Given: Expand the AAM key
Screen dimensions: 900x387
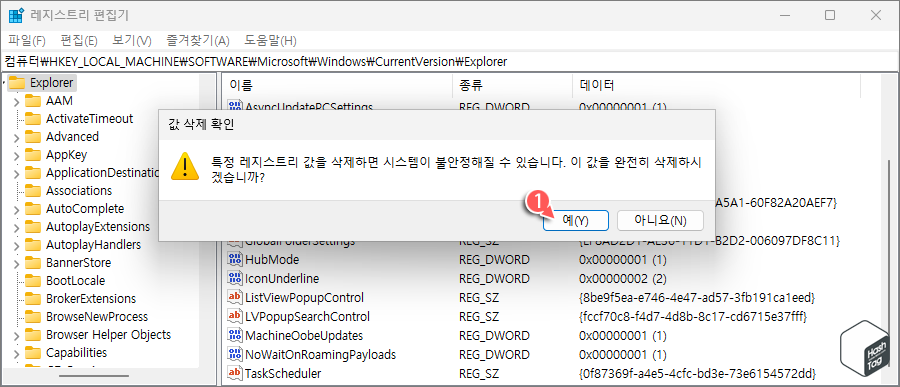Looking at the screenshot, I should (x=16, y=101).
